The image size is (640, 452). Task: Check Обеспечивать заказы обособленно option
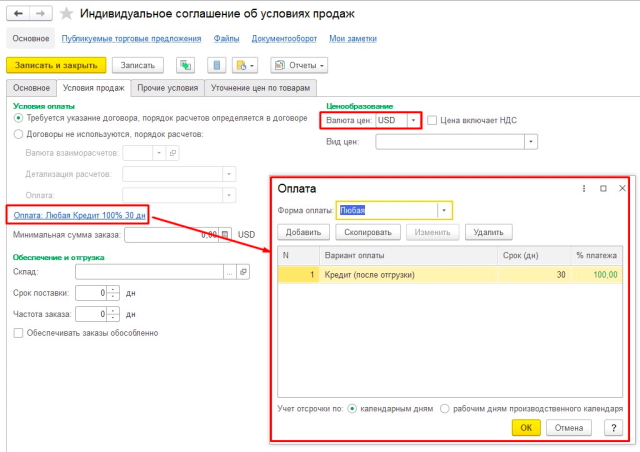[x=19, y=333]
